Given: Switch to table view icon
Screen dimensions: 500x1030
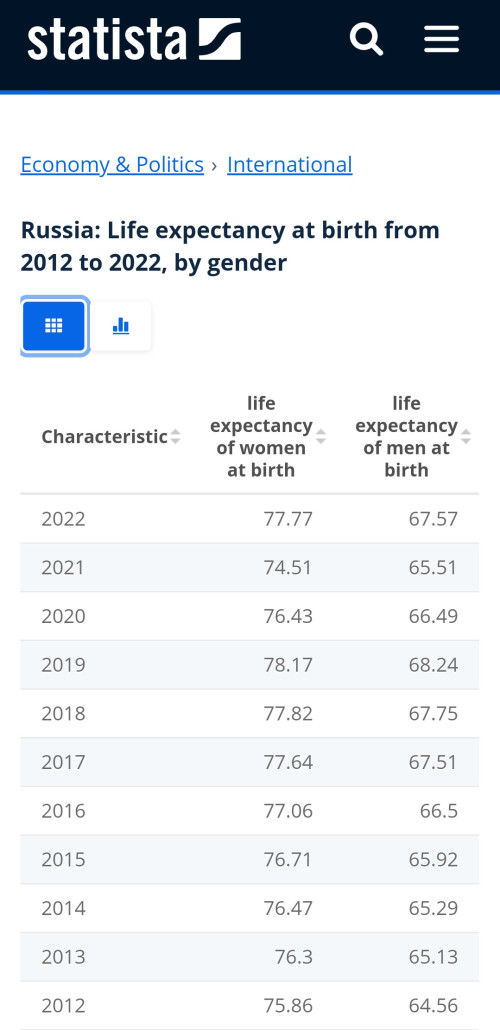Looking at the screenshot, I should point(54,326).
